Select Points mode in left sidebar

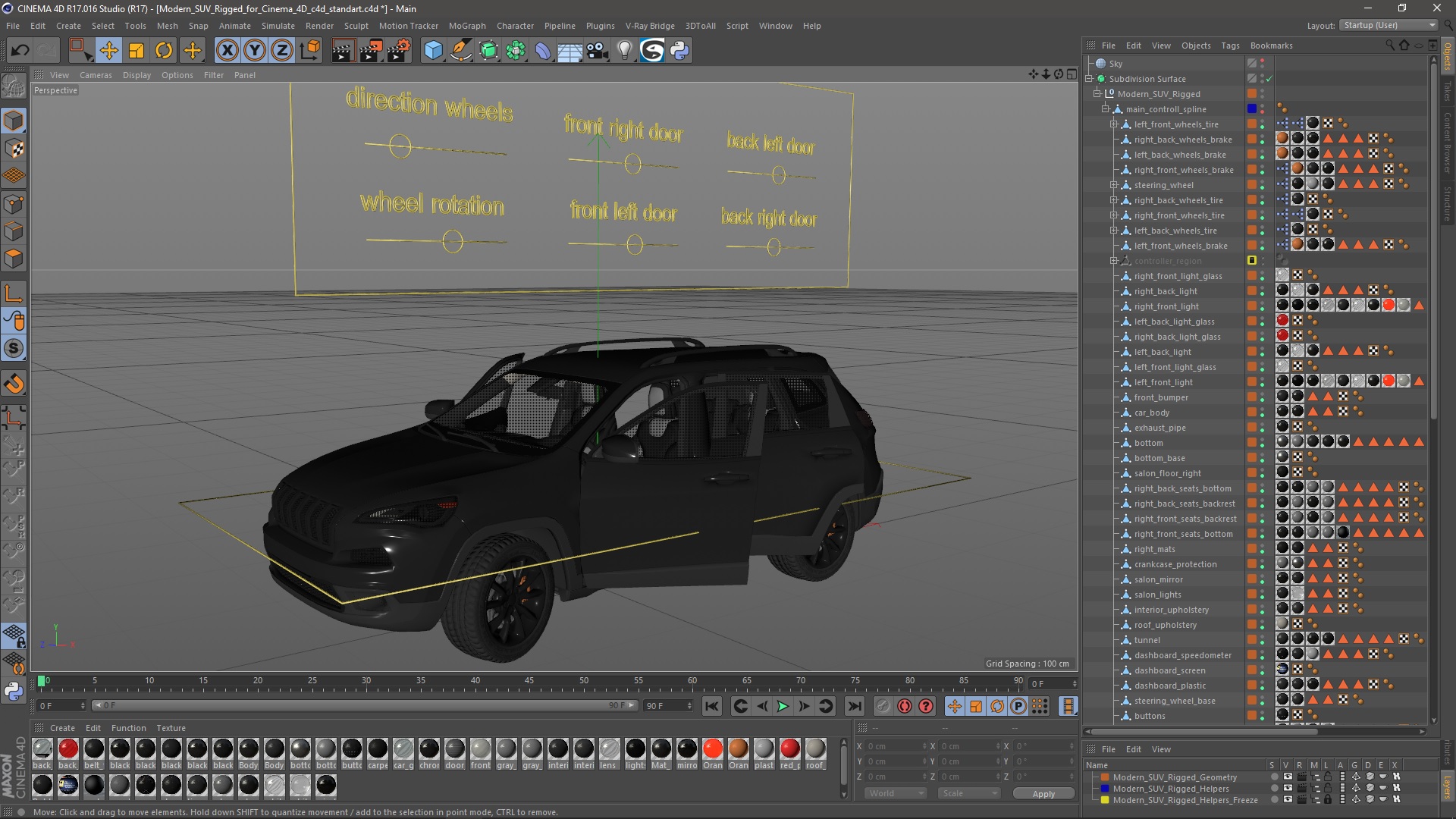click(14, 204)
